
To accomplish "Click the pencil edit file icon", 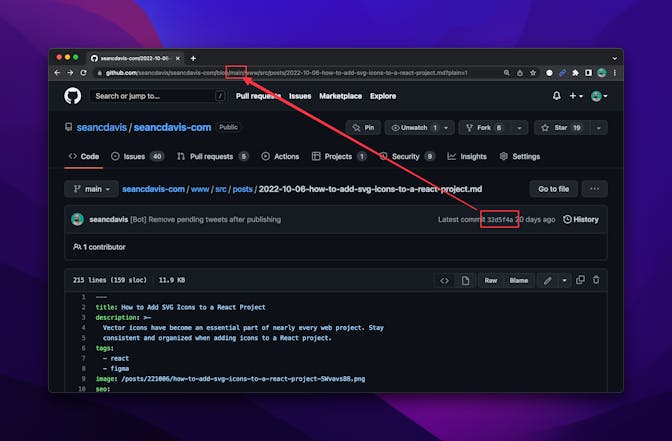I will [547, 280].
